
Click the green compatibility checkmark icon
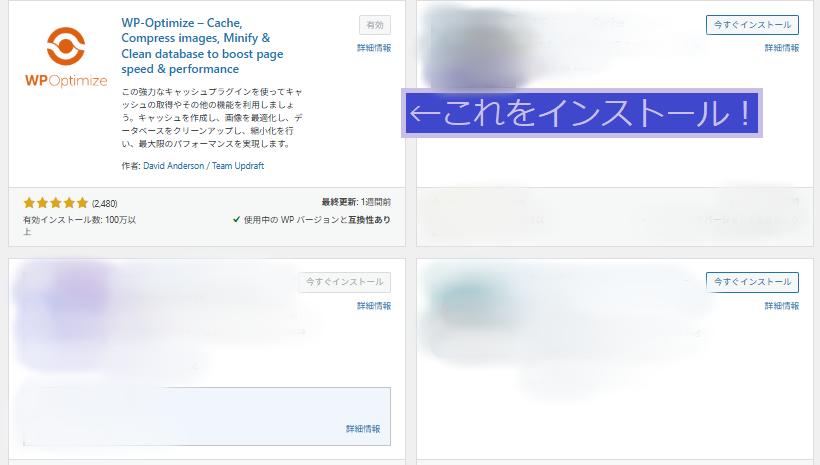pyautogui.click(x=236, y=219)
